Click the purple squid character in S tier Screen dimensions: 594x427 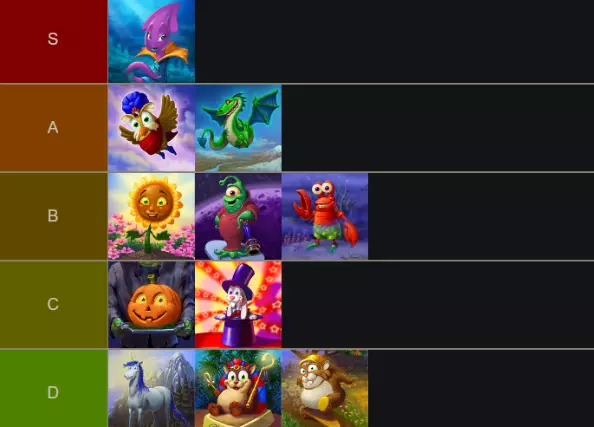tap(152, 41)
